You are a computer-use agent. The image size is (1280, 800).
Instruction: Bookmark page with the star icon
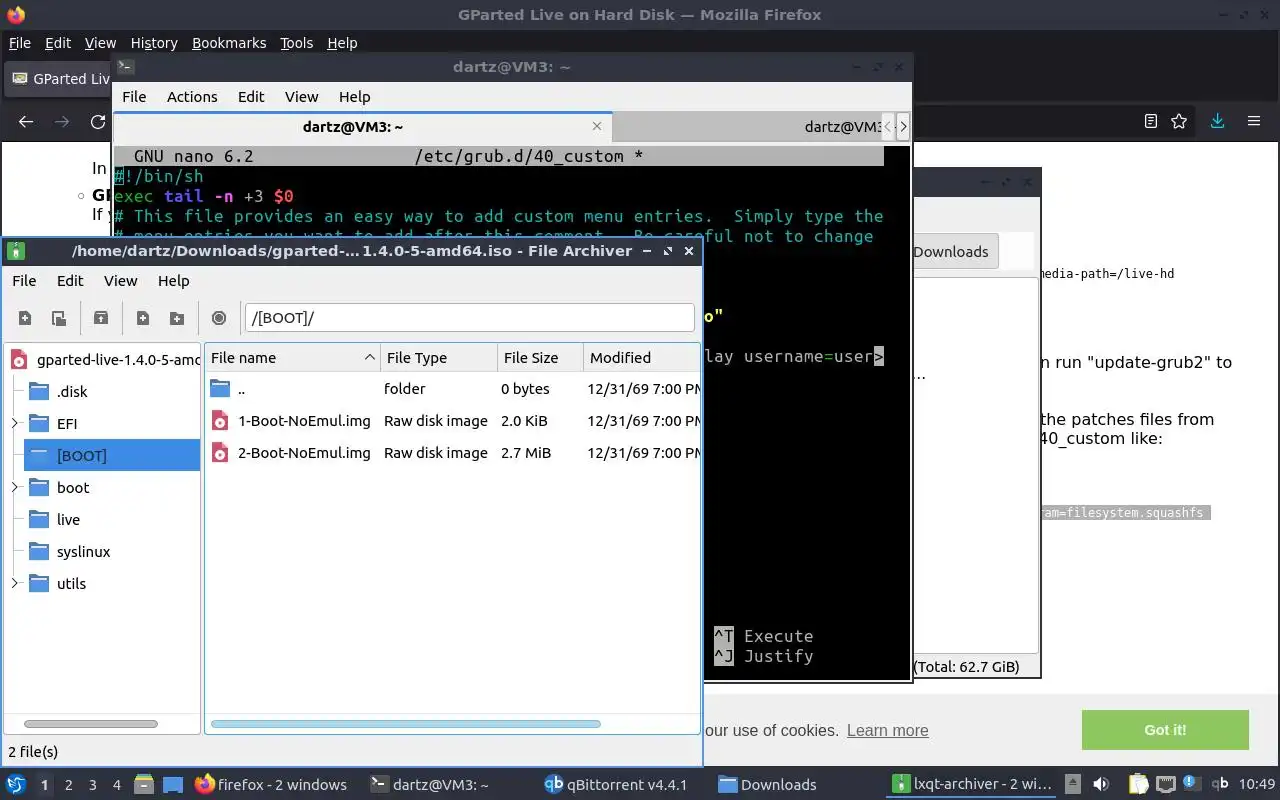1179,121
